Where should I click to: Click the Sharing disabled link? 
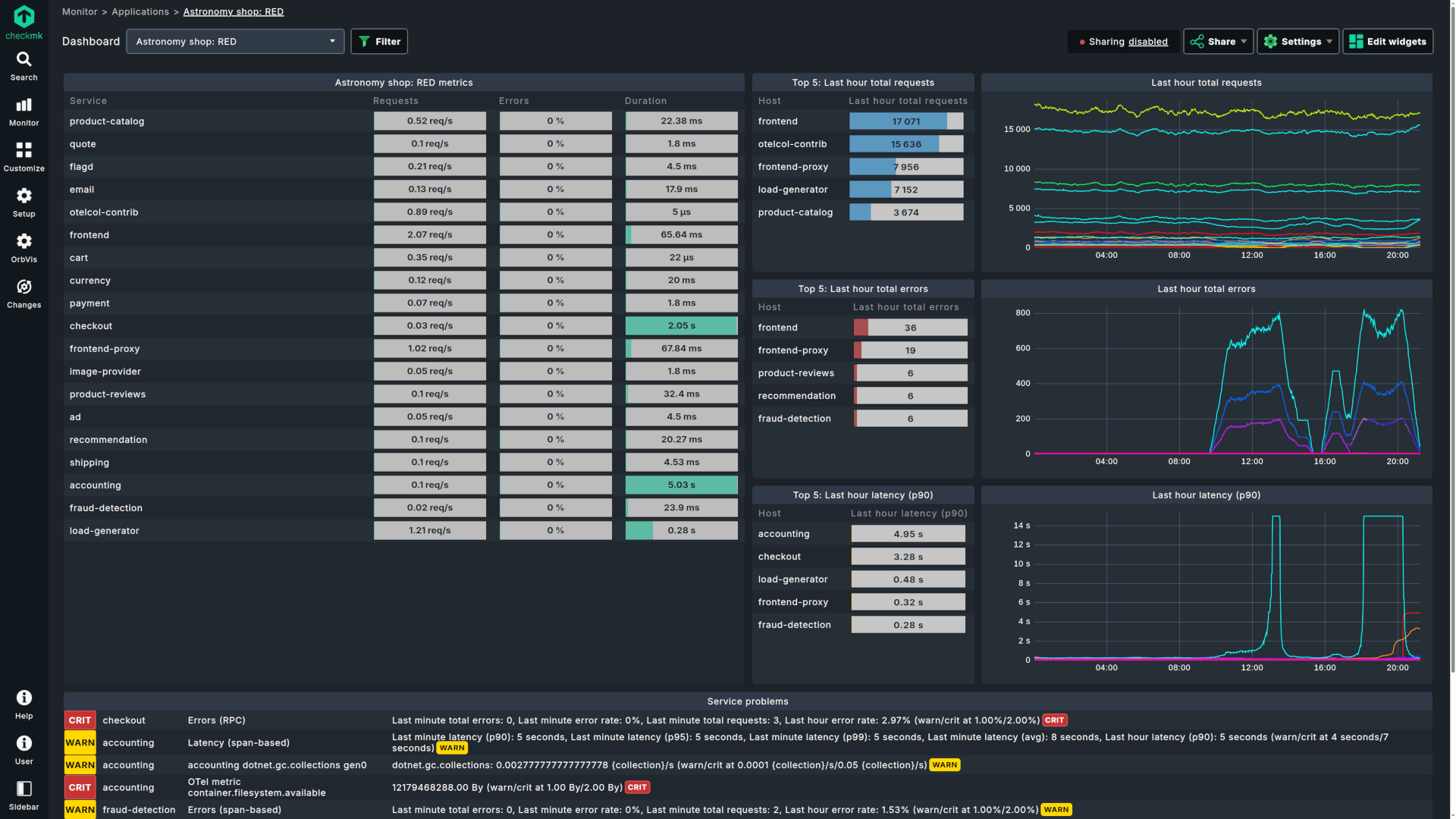click(1147, 42)
